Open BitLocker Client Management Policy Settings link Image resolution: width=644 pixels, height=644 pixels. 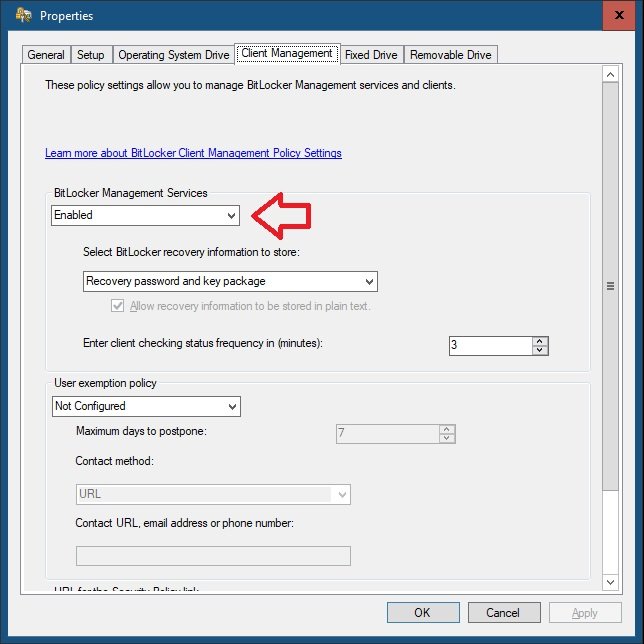point(193,153)
